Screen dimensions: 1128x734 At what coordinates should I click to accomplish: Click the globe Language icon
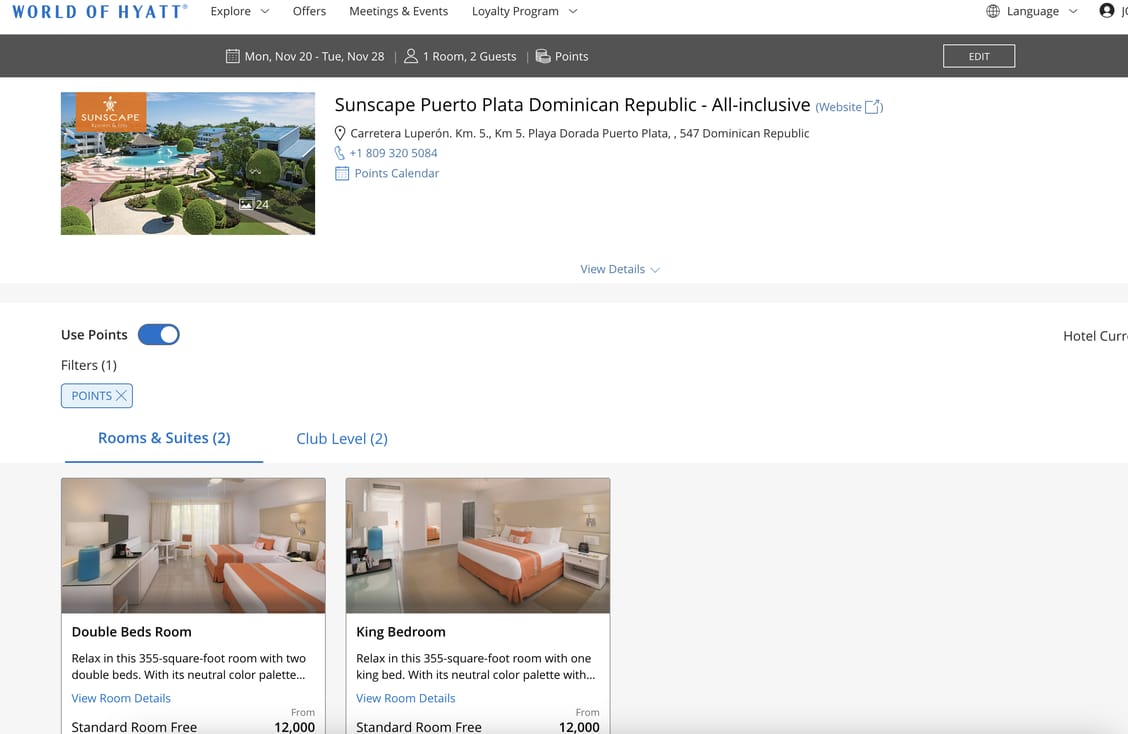pyautogui.click(x=992, y=11)
